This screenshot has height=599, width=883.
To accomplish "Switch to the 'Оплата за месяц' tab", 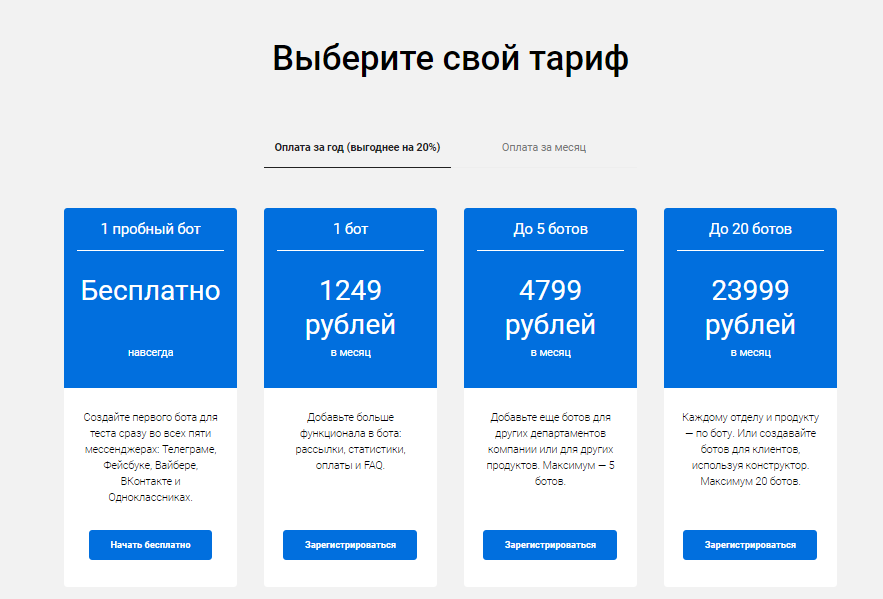I will click(543, 147).
